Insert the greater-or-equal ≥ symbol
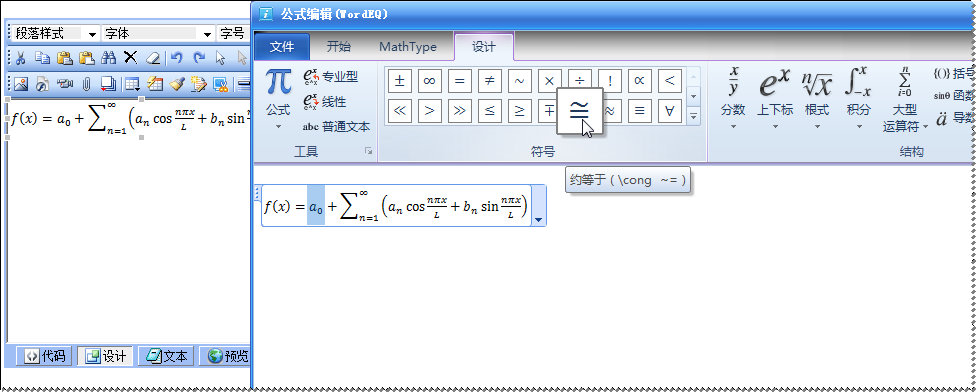The width and height of the screenshot is (976, 392). tap(520, 111)
